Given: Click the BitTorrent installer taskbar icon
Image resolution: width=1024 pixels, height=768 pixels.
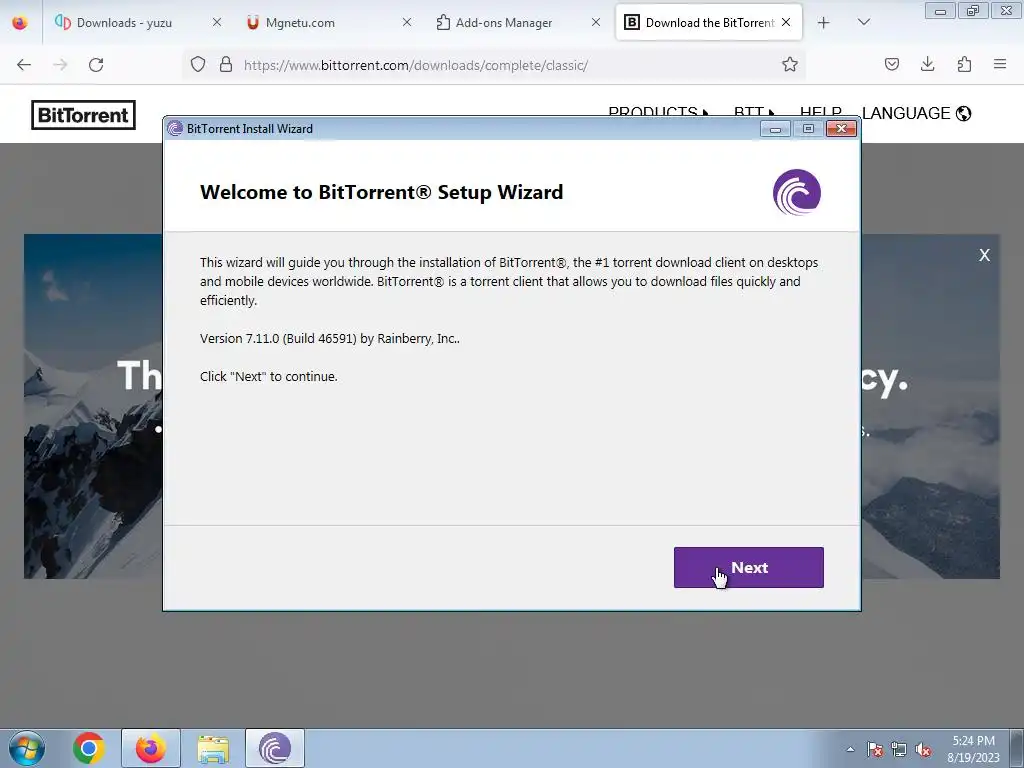Looking at the screenshot, I should point(275,748).
